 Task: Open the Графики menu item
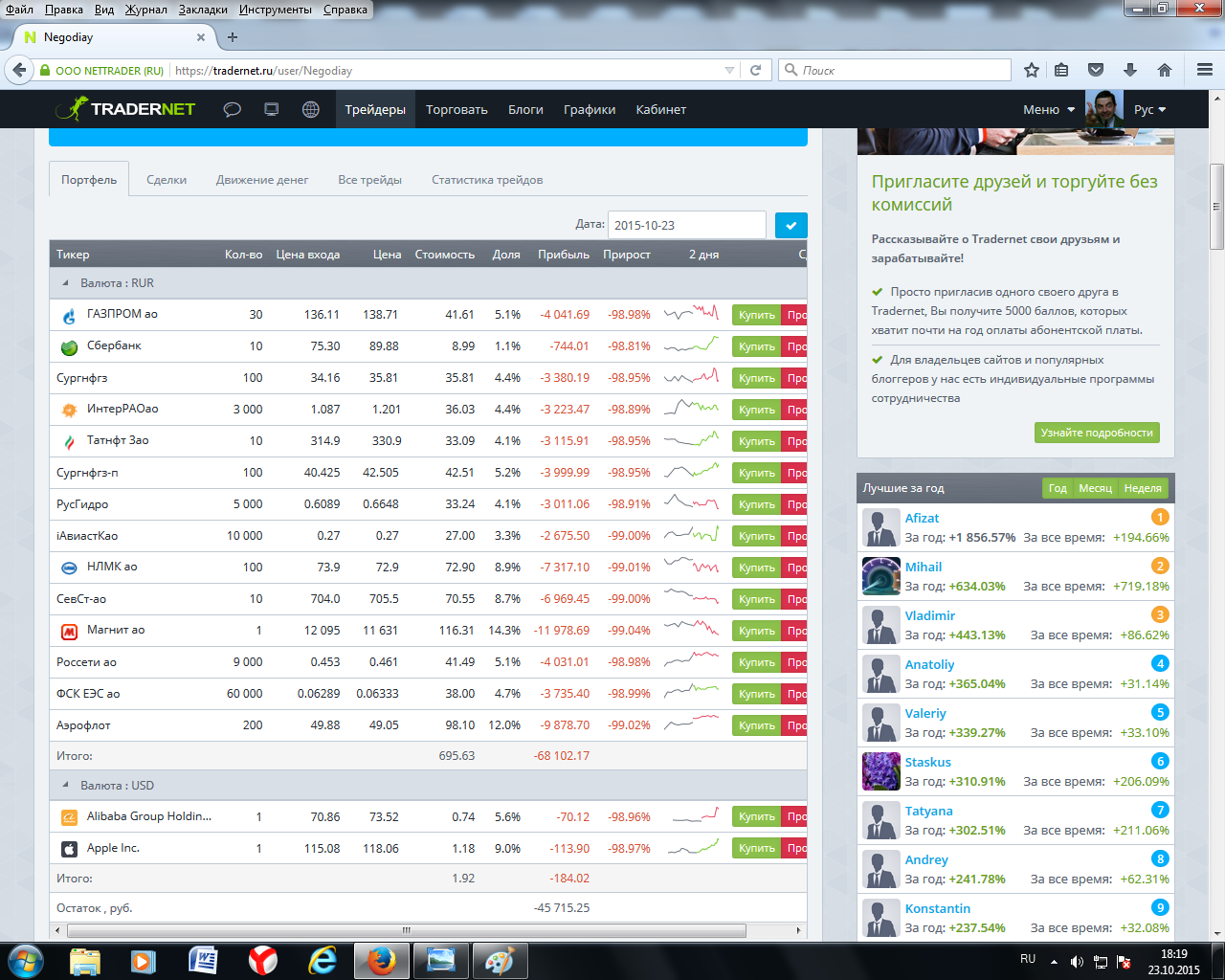coord(590,109)
